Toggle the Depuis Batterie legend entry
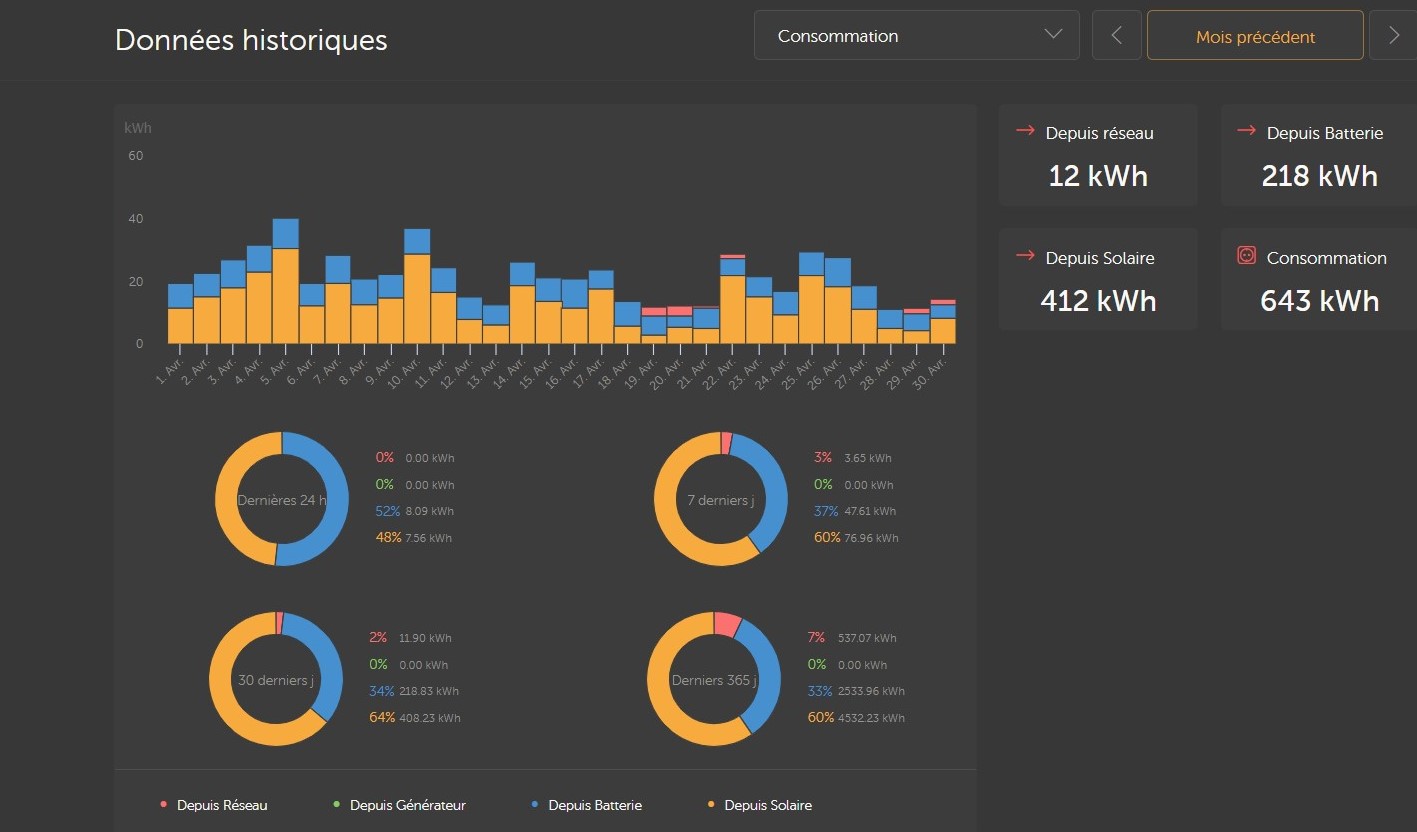The image size is (1417, 832). coord(595,805)
